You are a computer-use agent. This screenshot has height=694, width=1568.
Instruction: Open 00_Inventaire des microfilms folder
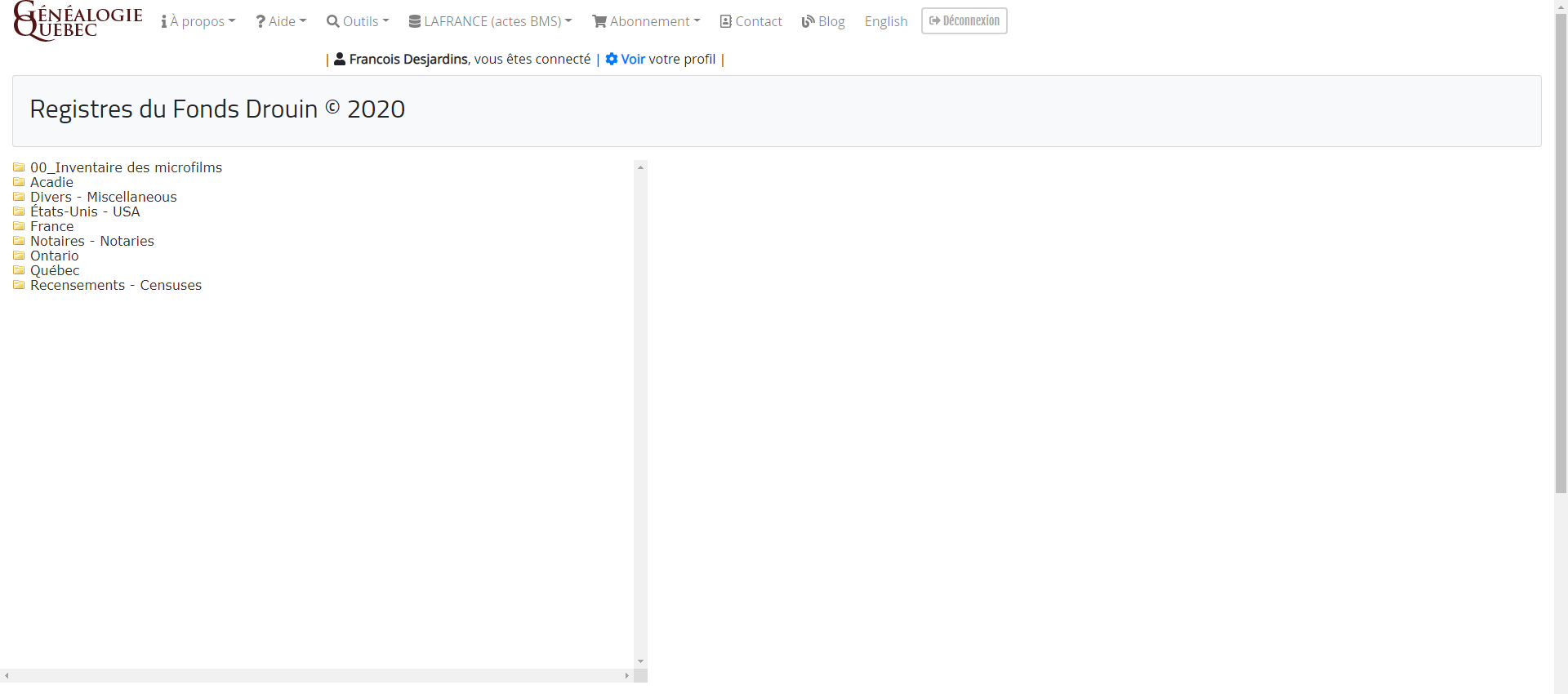tap(126, 167)
